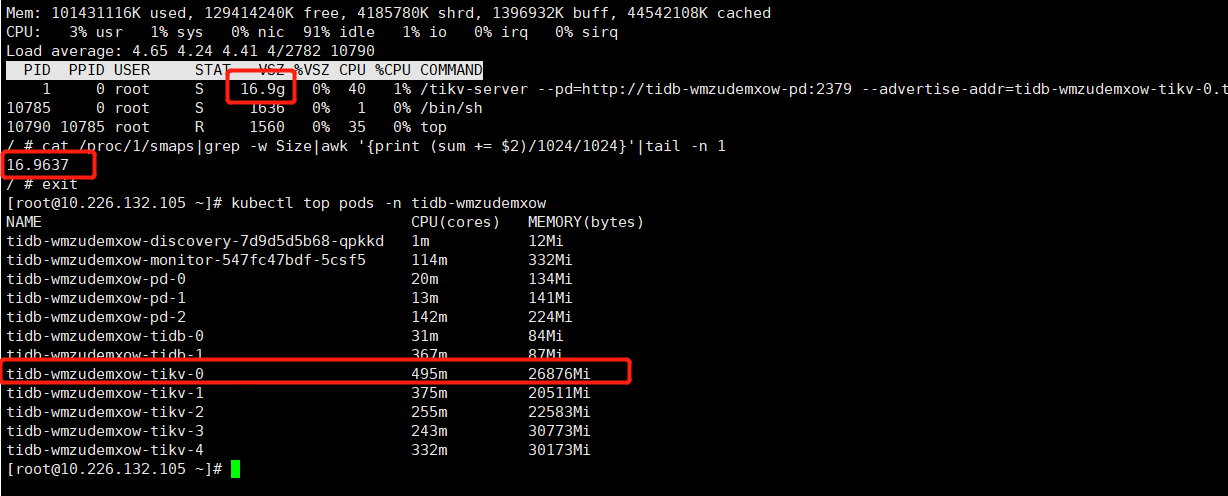Click the 30173Mi memory value
This screenshot has height=496, width=1228.
click(x=559, y=450)
